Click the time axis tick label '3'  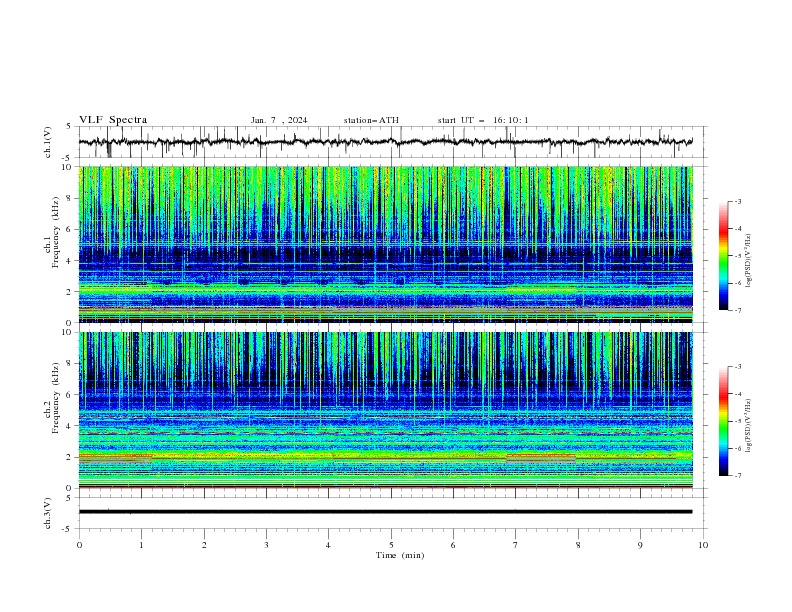point(266,545)
